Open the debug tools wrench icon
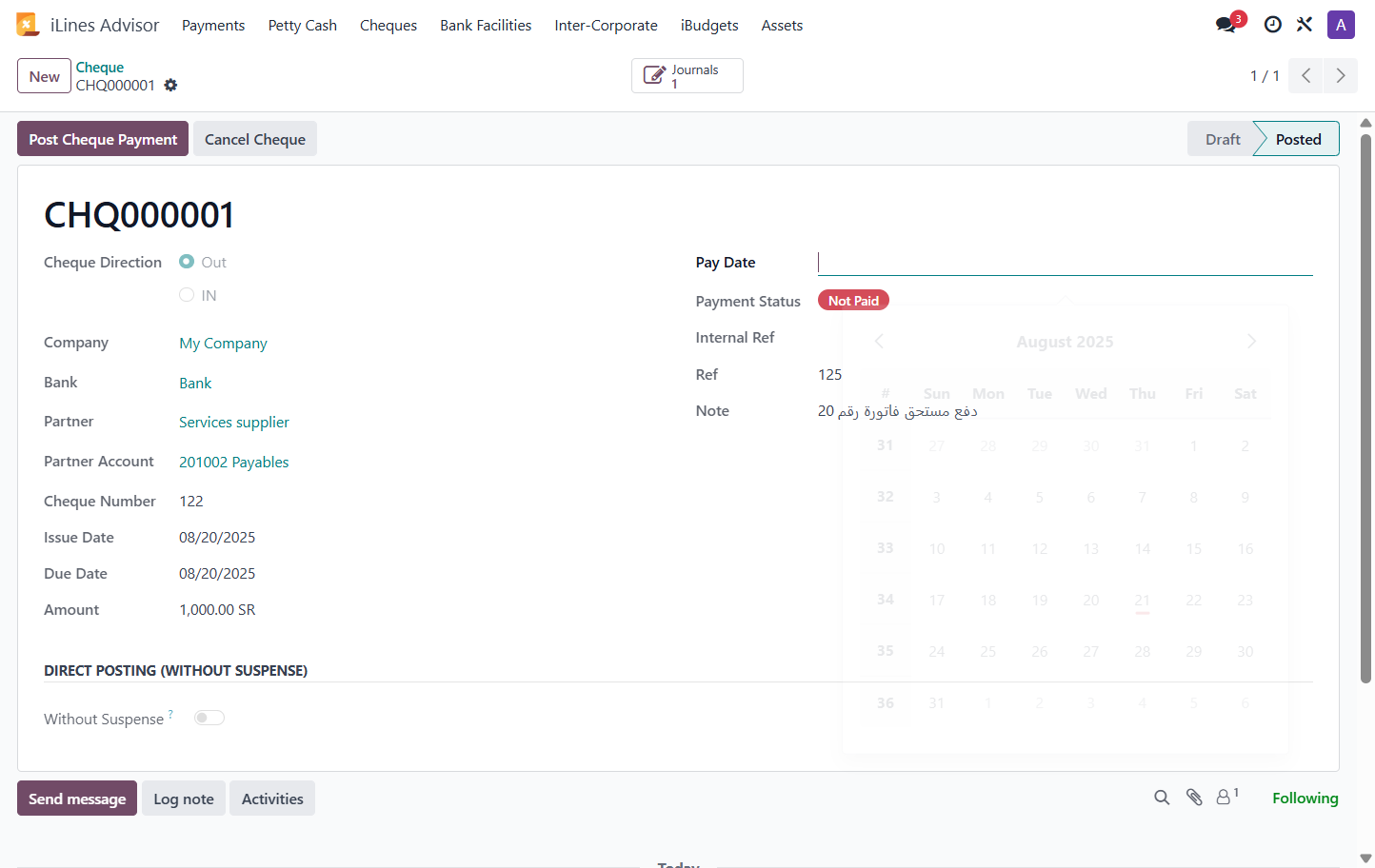This screenshot has width=1375, height=868. 1305,25
